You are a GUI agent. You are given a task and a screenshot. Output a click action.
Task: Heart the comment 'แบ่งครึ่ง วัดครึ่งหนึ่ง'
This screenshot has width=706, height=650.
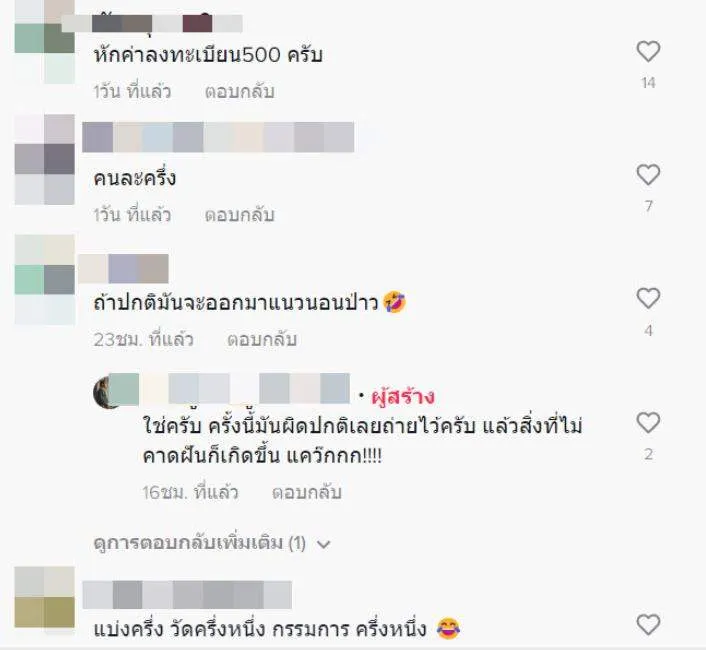tap(648, 625)
